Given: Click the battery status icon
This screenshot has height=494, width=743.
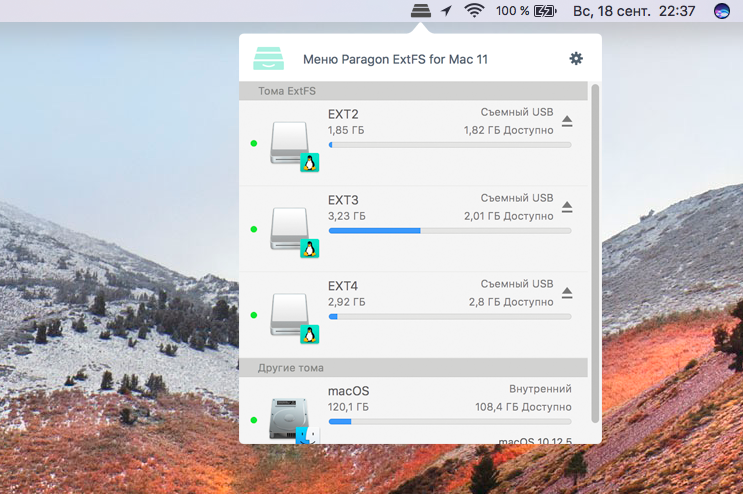Looking at the screenshot, I should tap(545, 11).
